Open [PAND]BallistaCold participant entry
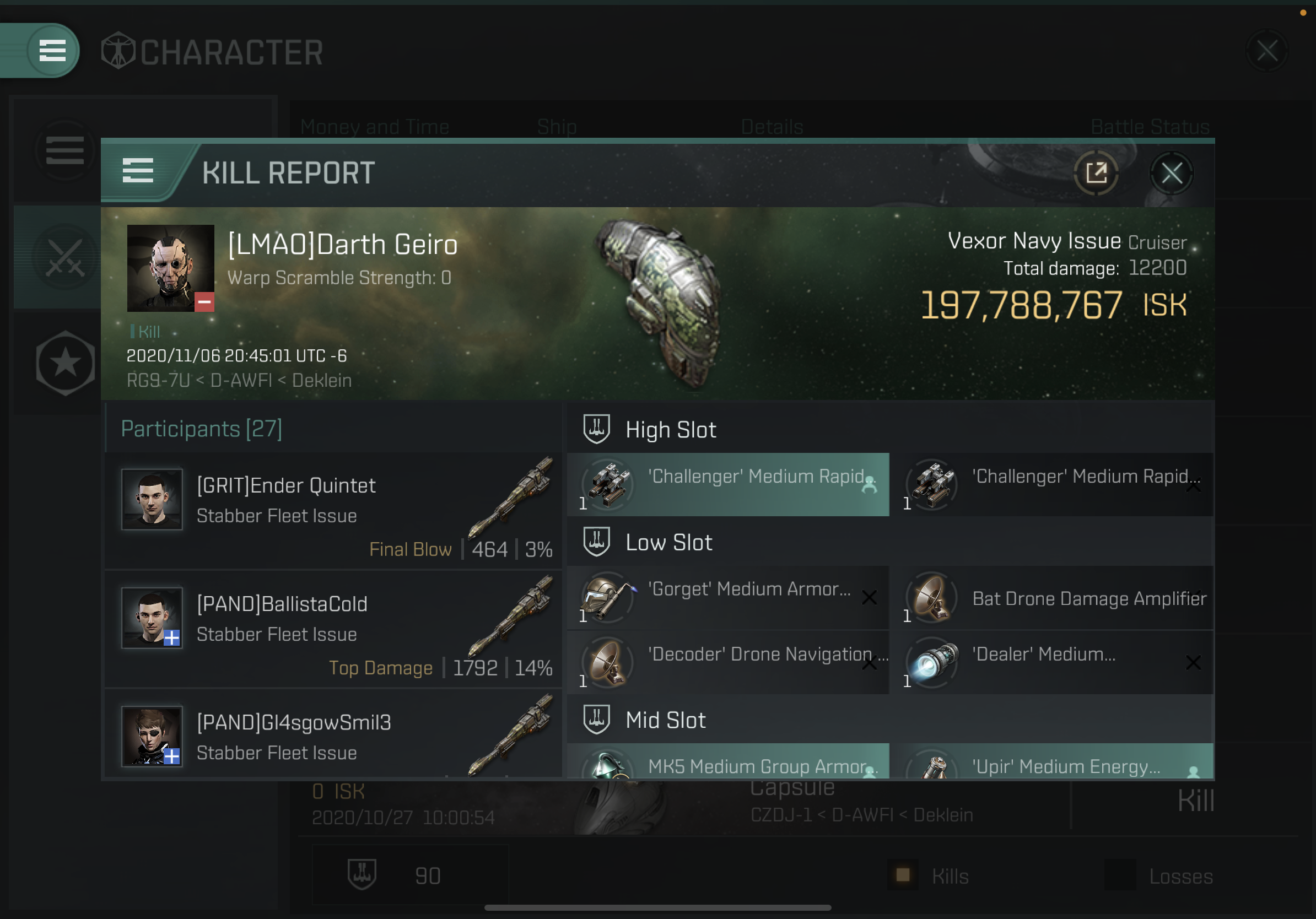Image resolution: width=1316 pixels, height=919 pixels. point(333,629)
